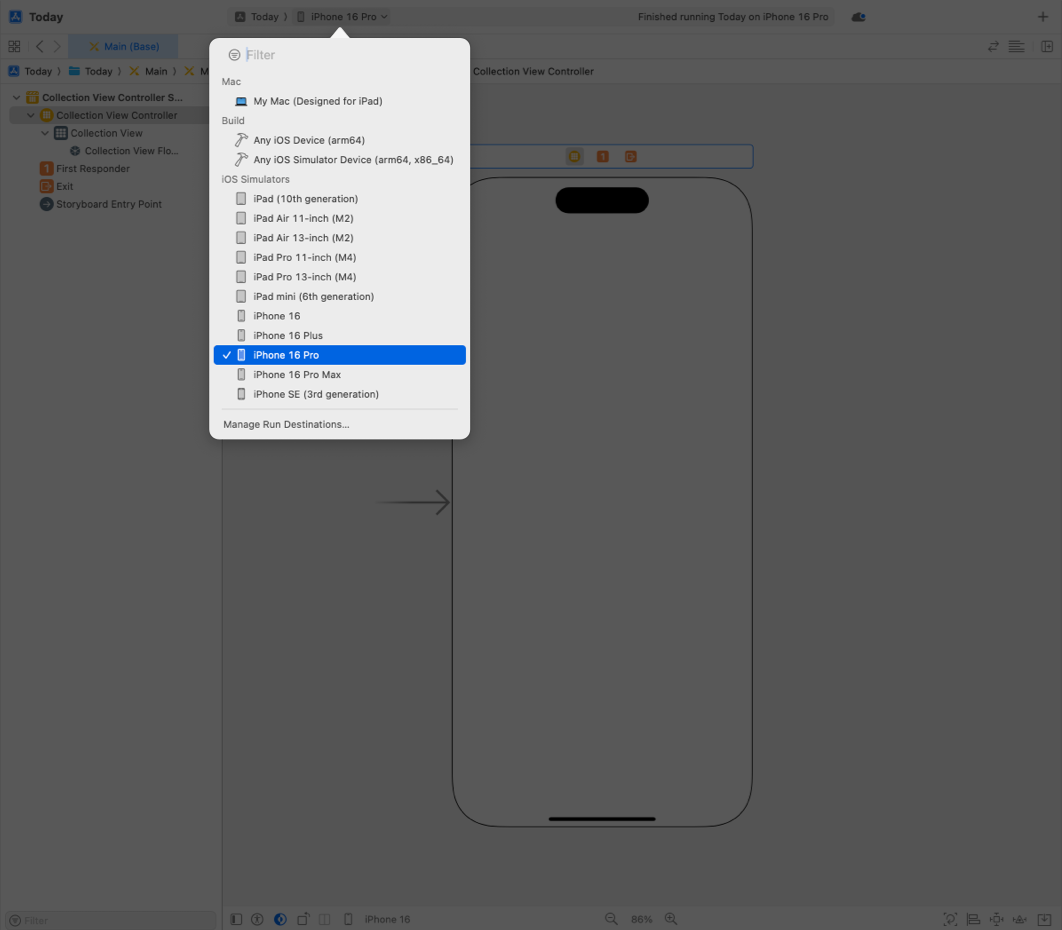The image size is (1062, 930).
Task: Toggle the navigator sidebar visibility
Action: 235,919
